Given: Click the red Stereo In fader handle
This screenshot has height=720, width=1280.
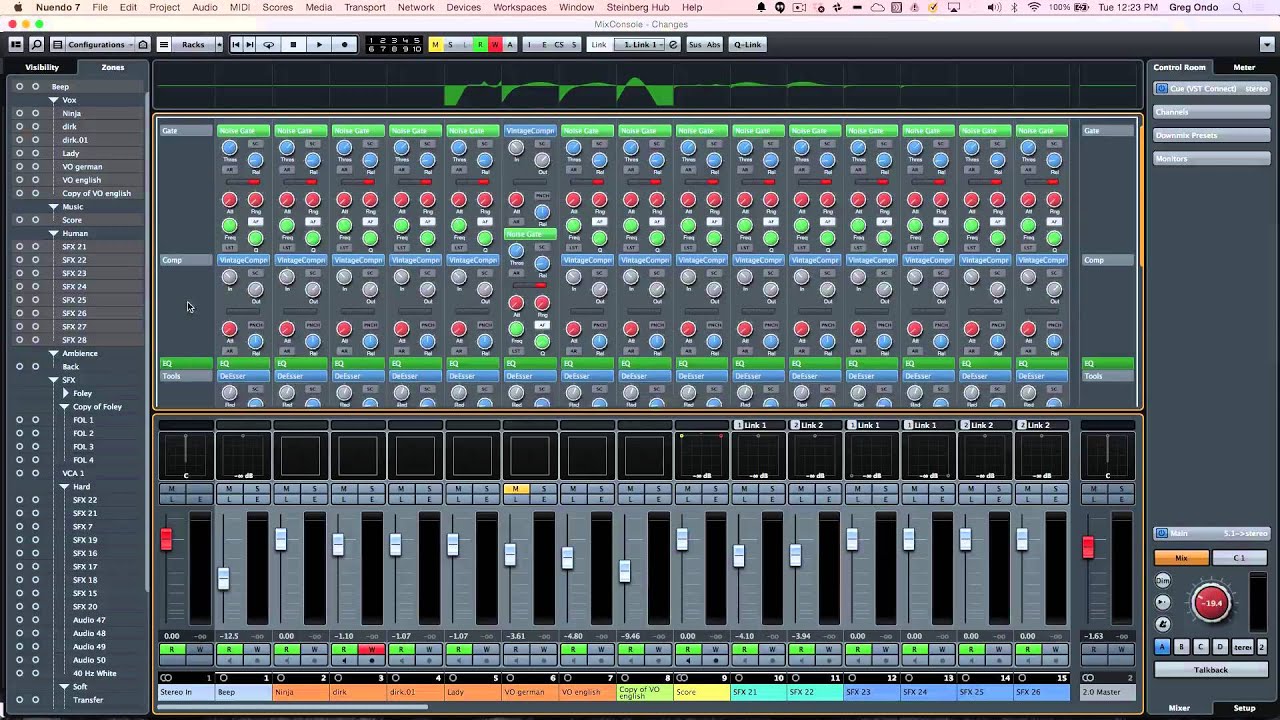Looking at the screenshot, I should [166, 539].
